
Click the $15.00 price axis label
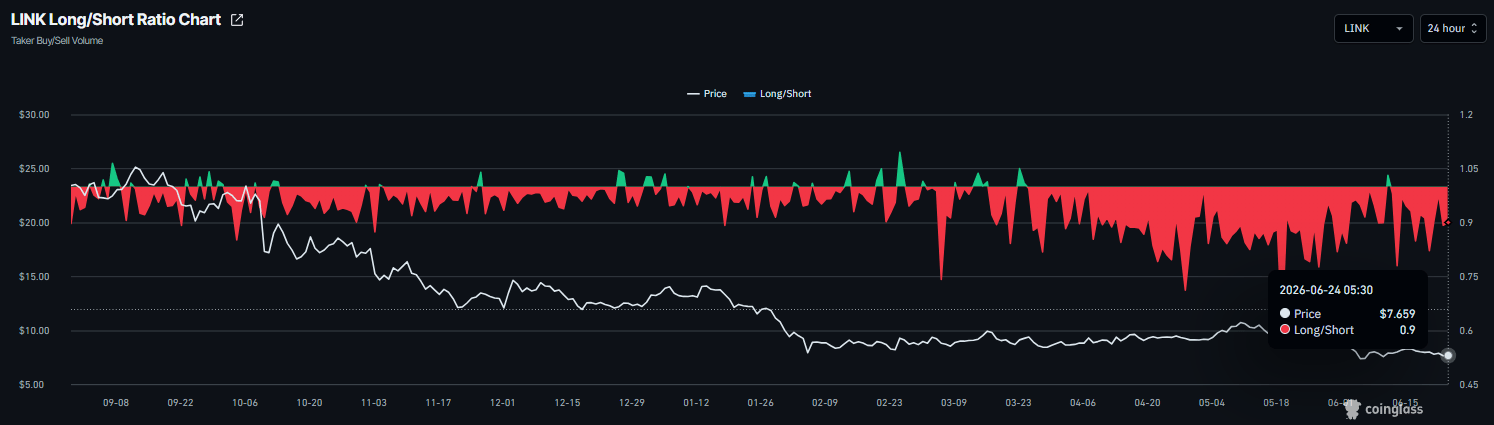[x=34, y=277]
